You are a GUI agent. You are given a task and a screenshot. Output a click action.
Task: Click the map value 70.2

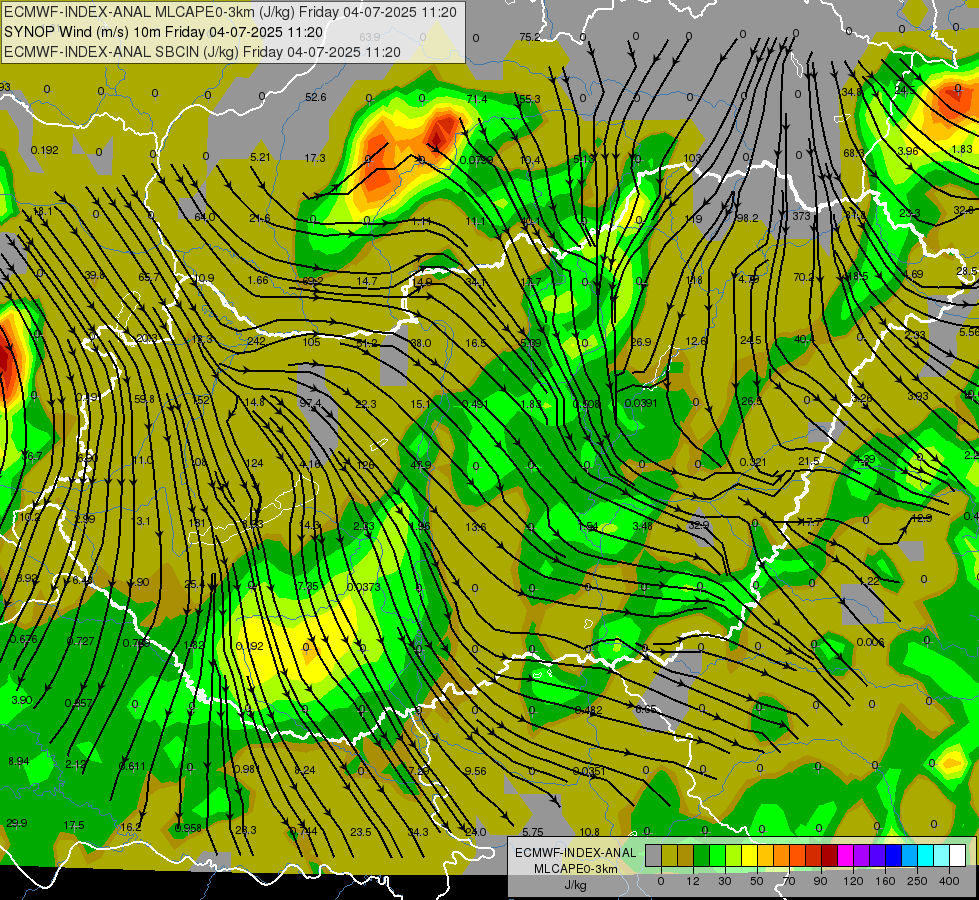pos(804,277)
